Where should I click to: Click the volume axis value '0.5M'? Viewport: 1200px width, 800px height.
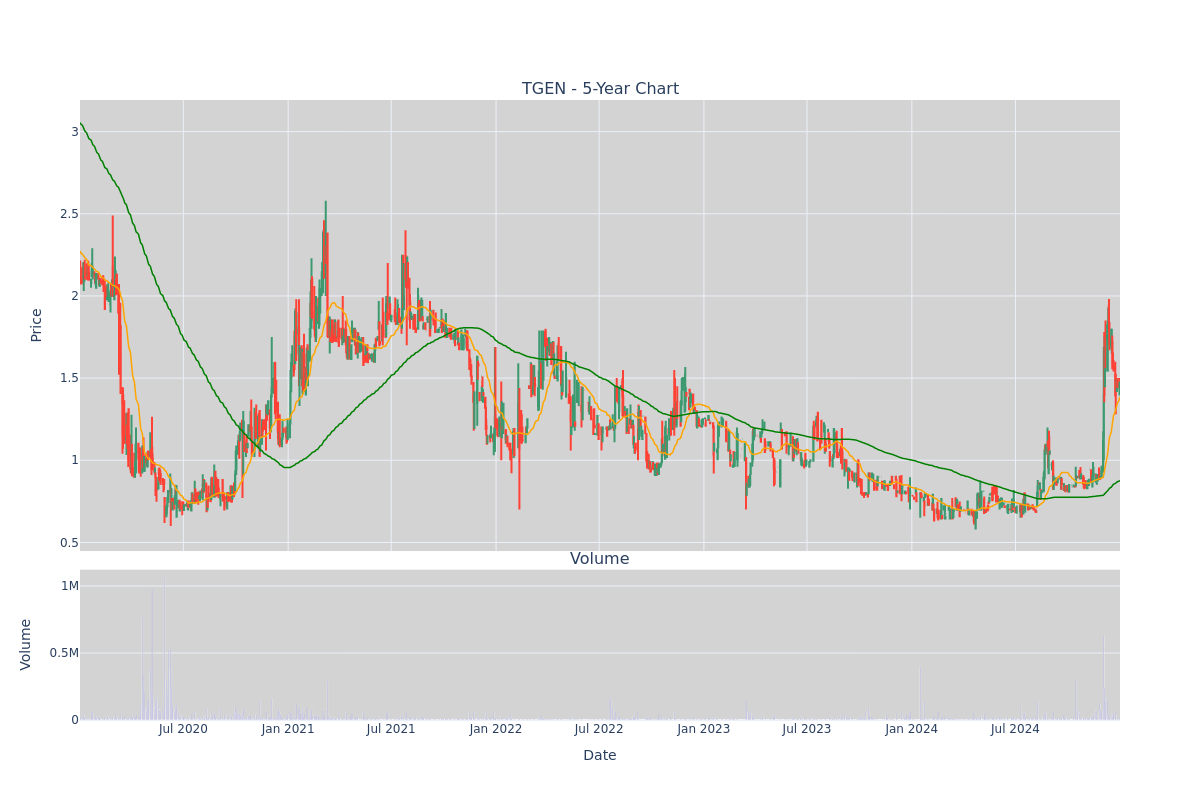coord(65,653)
